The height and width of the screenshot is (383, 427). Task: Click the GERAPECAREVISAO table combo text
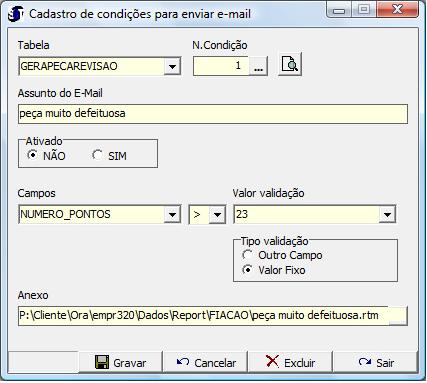(69, 66)
